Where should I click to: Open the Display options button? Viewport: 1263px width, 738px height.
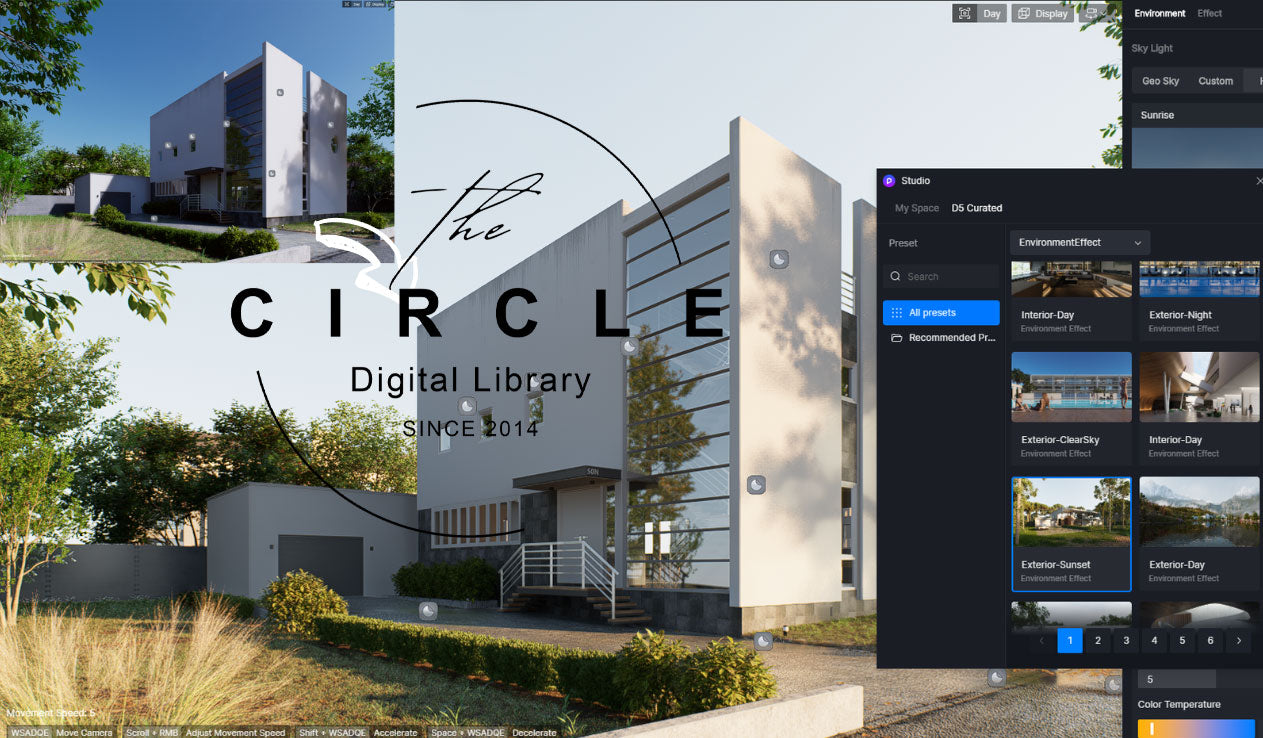click(1042, 13)
